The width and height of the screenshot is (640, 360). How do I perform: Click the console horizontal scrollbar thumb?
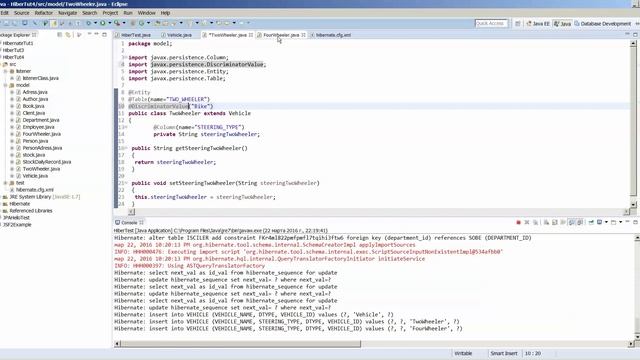tap(241, 344)
